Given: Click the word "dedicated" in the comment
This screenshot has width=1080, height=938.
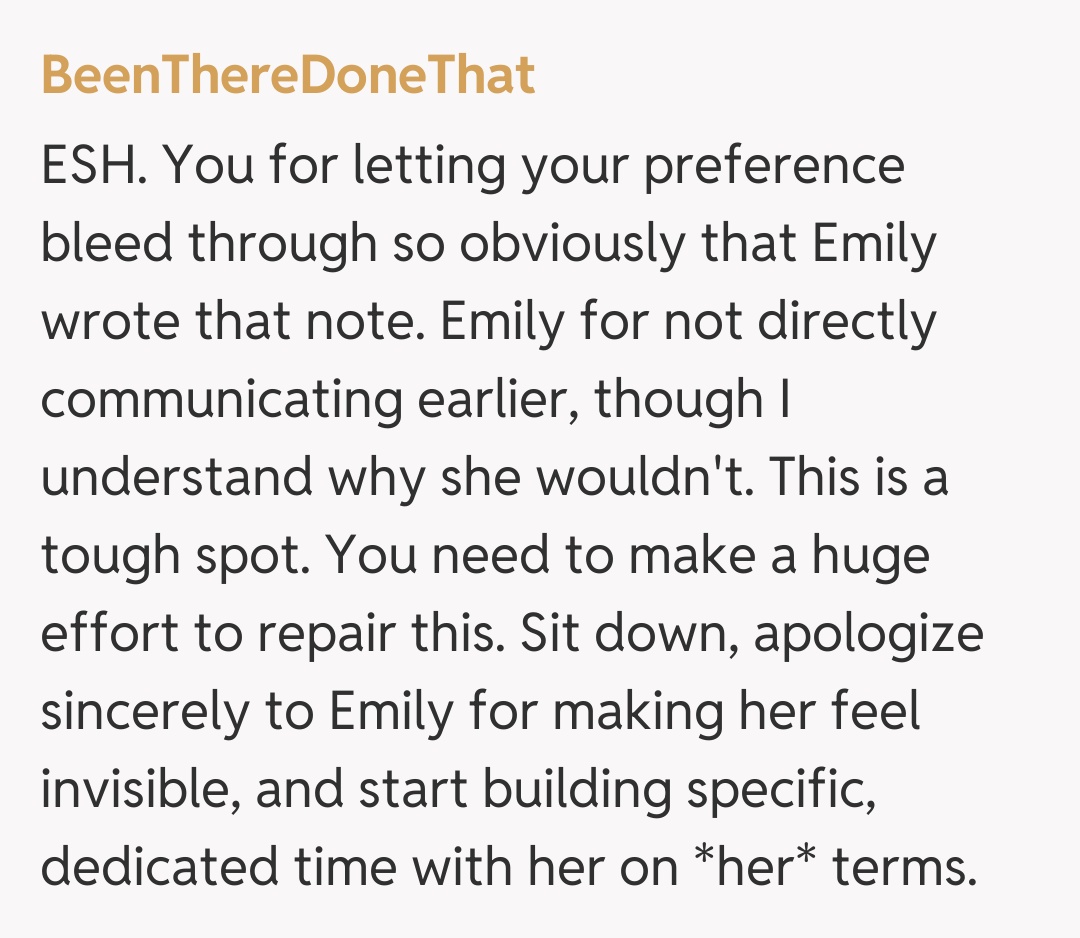Looking at the screenshot, I should (x=159, y=868).
